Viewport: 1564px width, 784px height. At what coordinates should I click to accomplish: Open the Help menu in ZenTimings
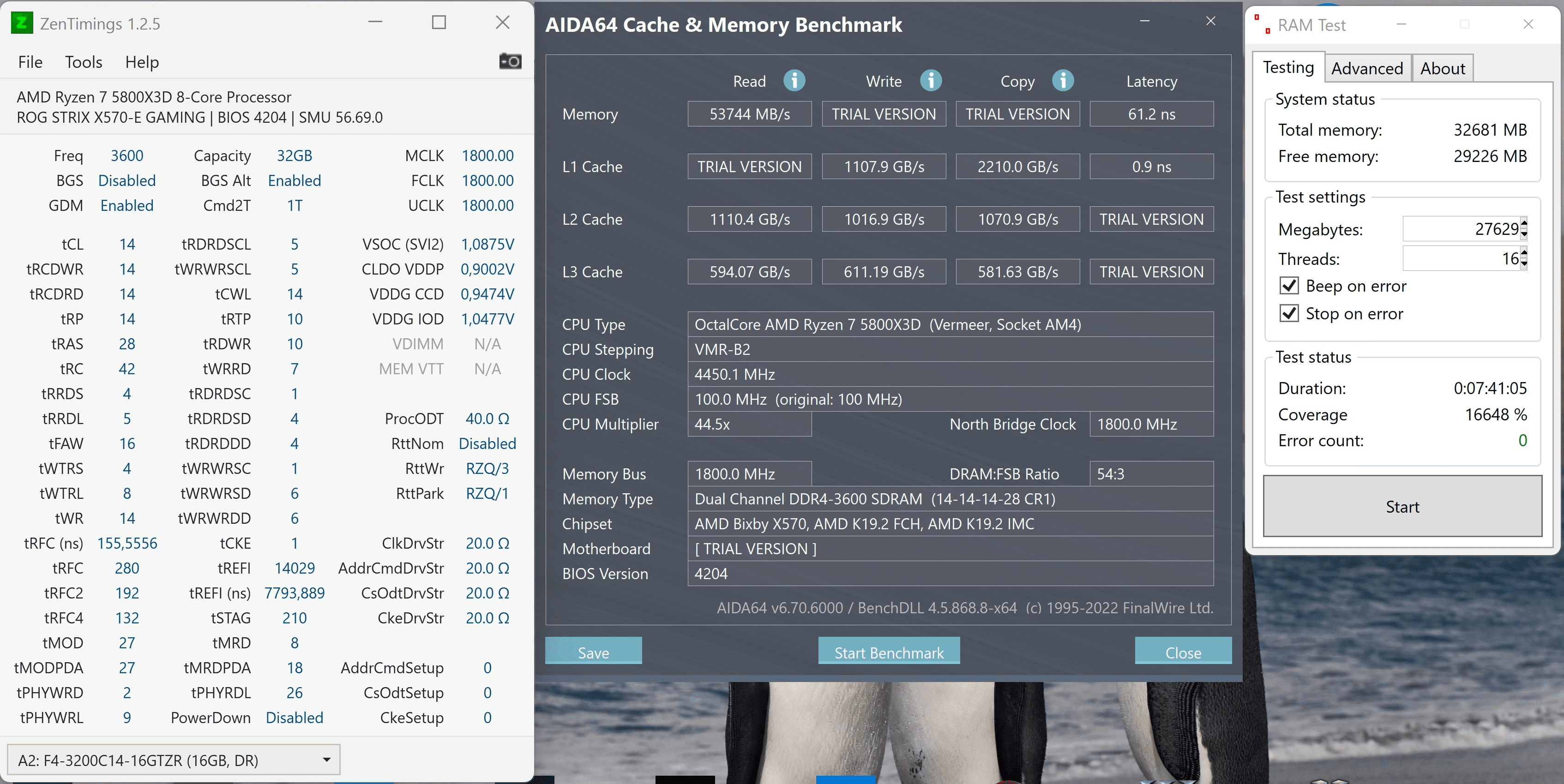tap(142, 62)
